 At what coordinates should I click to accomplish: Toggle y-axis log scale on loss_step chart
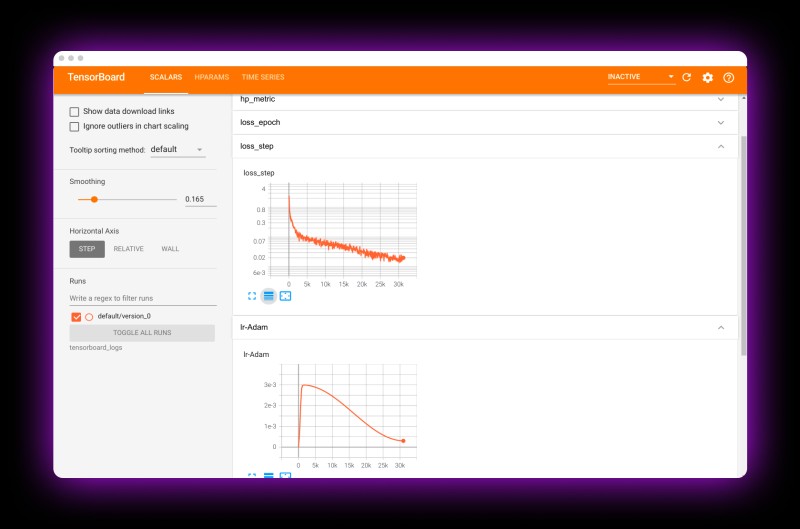pyautogui.click(x=268, y=296)
